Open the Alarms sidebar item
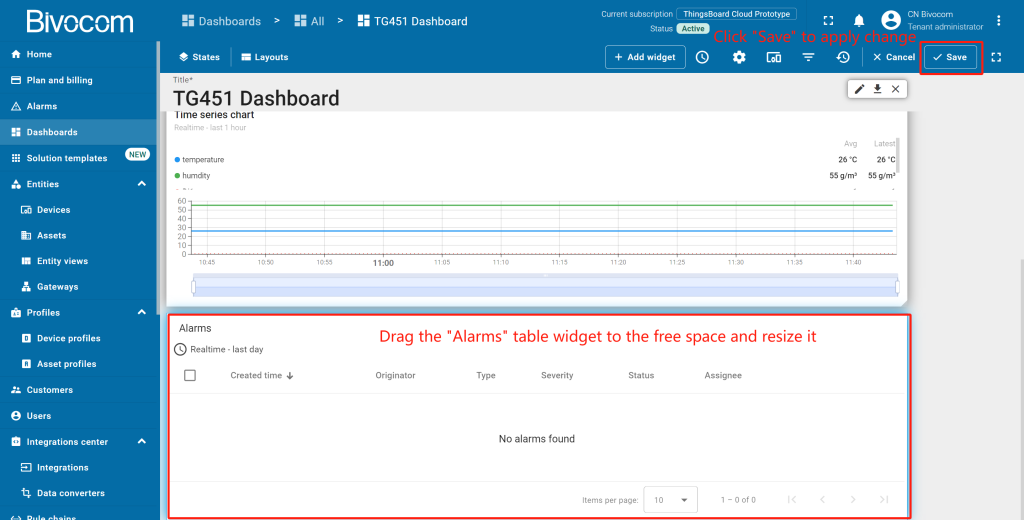 pos(78,106)
